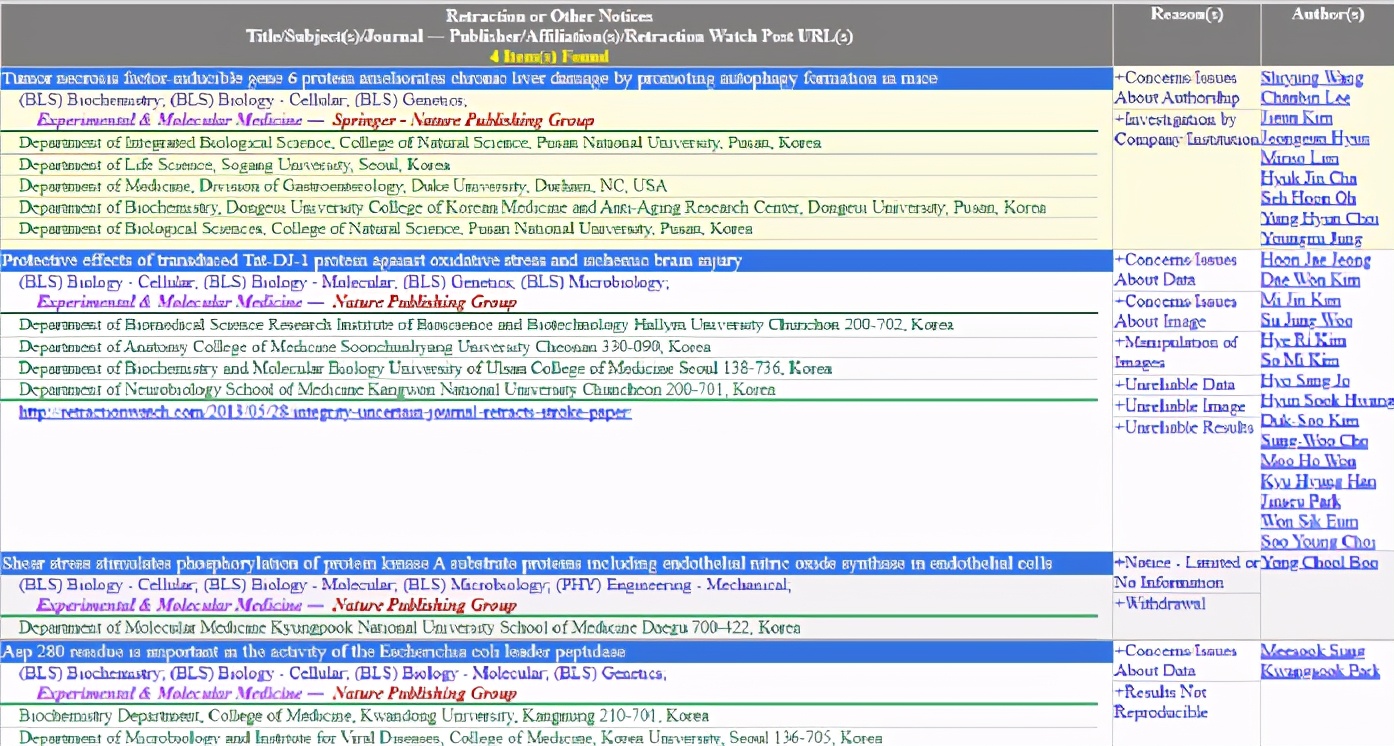
Task: Click the Reason(s) column header
Action: click(1186, 14)
